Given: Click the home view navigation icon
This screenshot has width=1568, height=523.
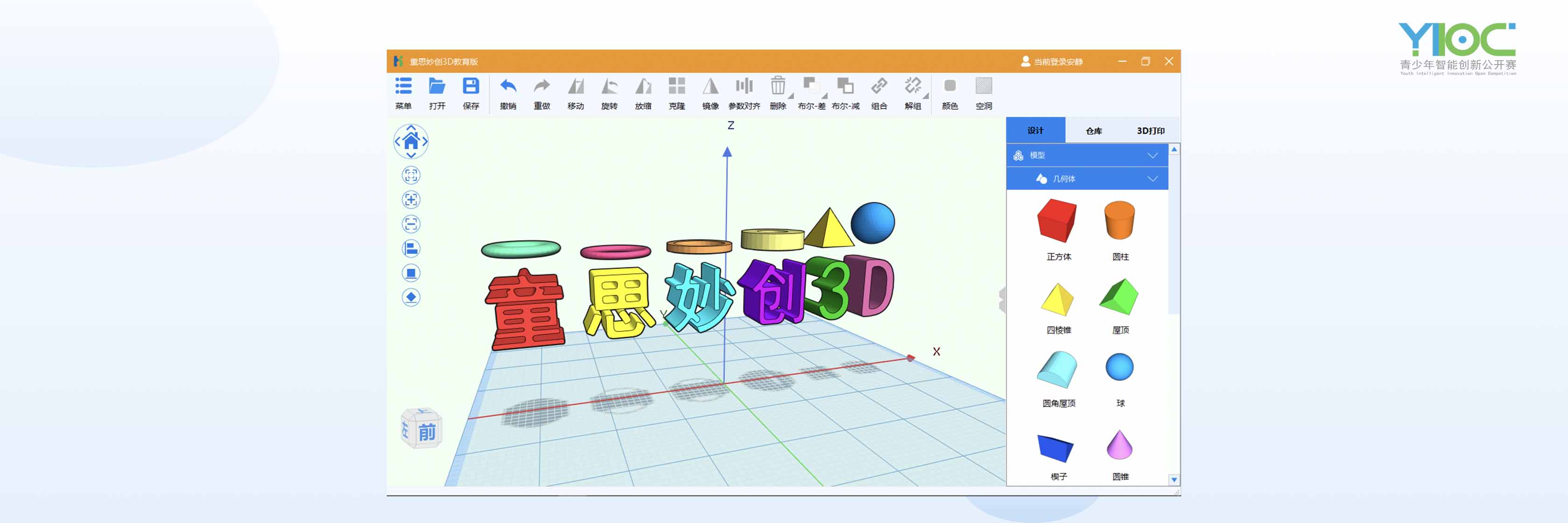Looking at the screenshot, I should [411, 142].
